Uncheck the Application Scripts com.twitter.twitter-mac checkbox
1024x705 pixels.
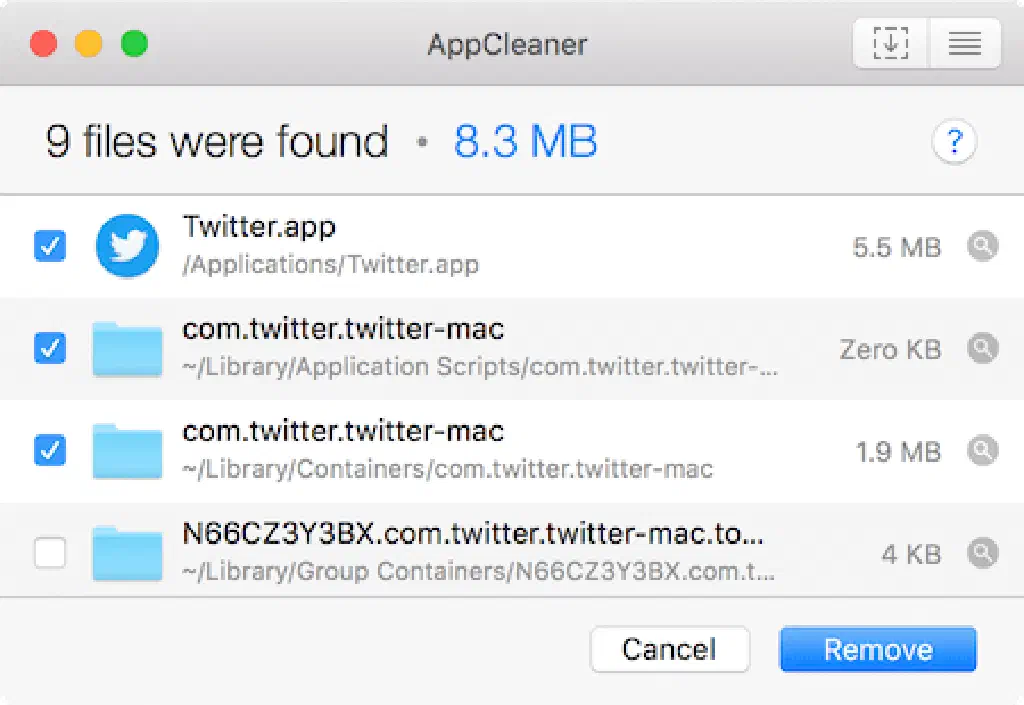click(x=50, y=348)
